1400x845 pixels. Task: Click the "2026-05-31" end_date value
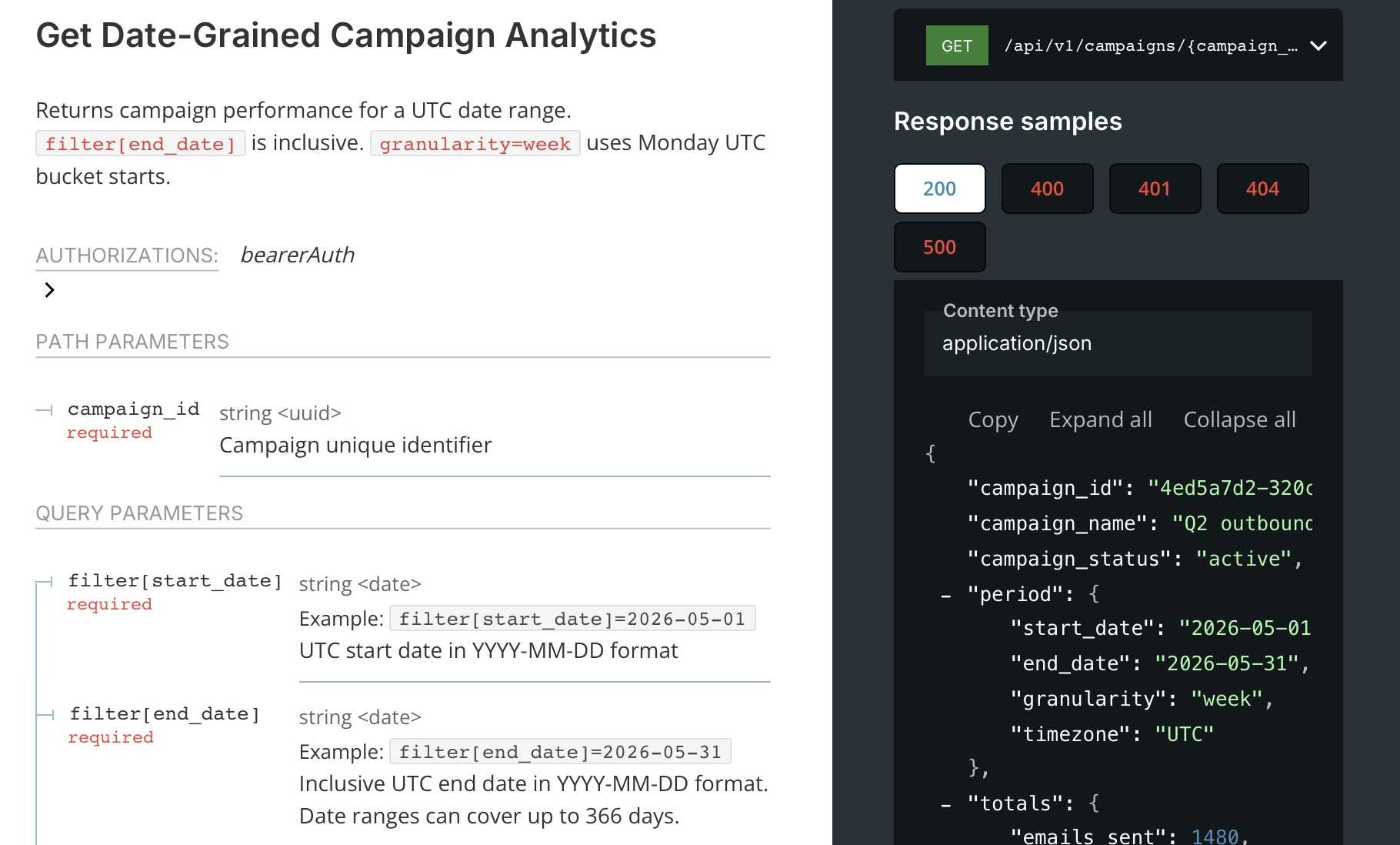[x=1226, y=663]
